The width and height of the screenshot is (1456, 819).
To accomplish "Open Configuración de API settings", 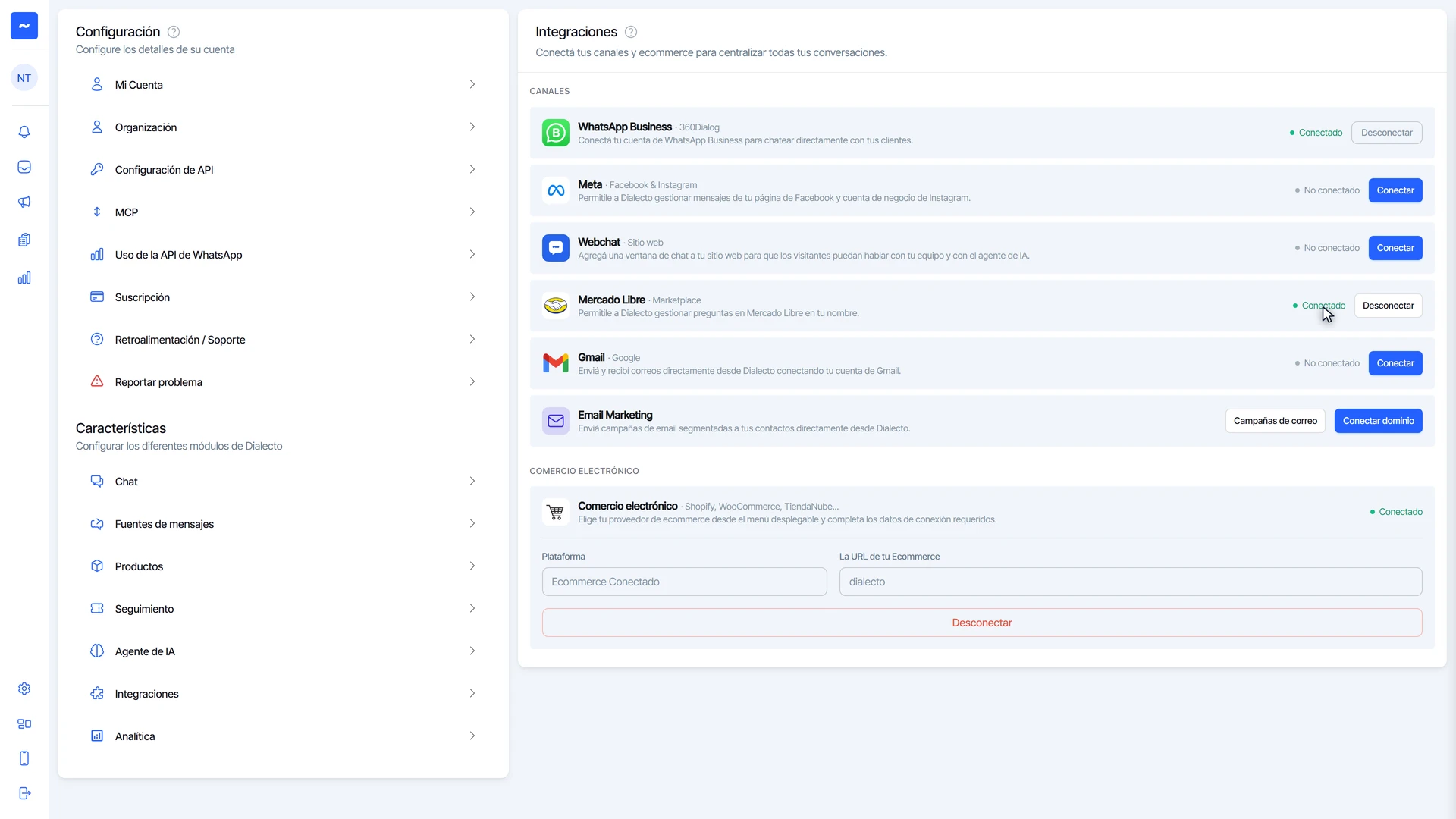I will (x=283, y=169).
